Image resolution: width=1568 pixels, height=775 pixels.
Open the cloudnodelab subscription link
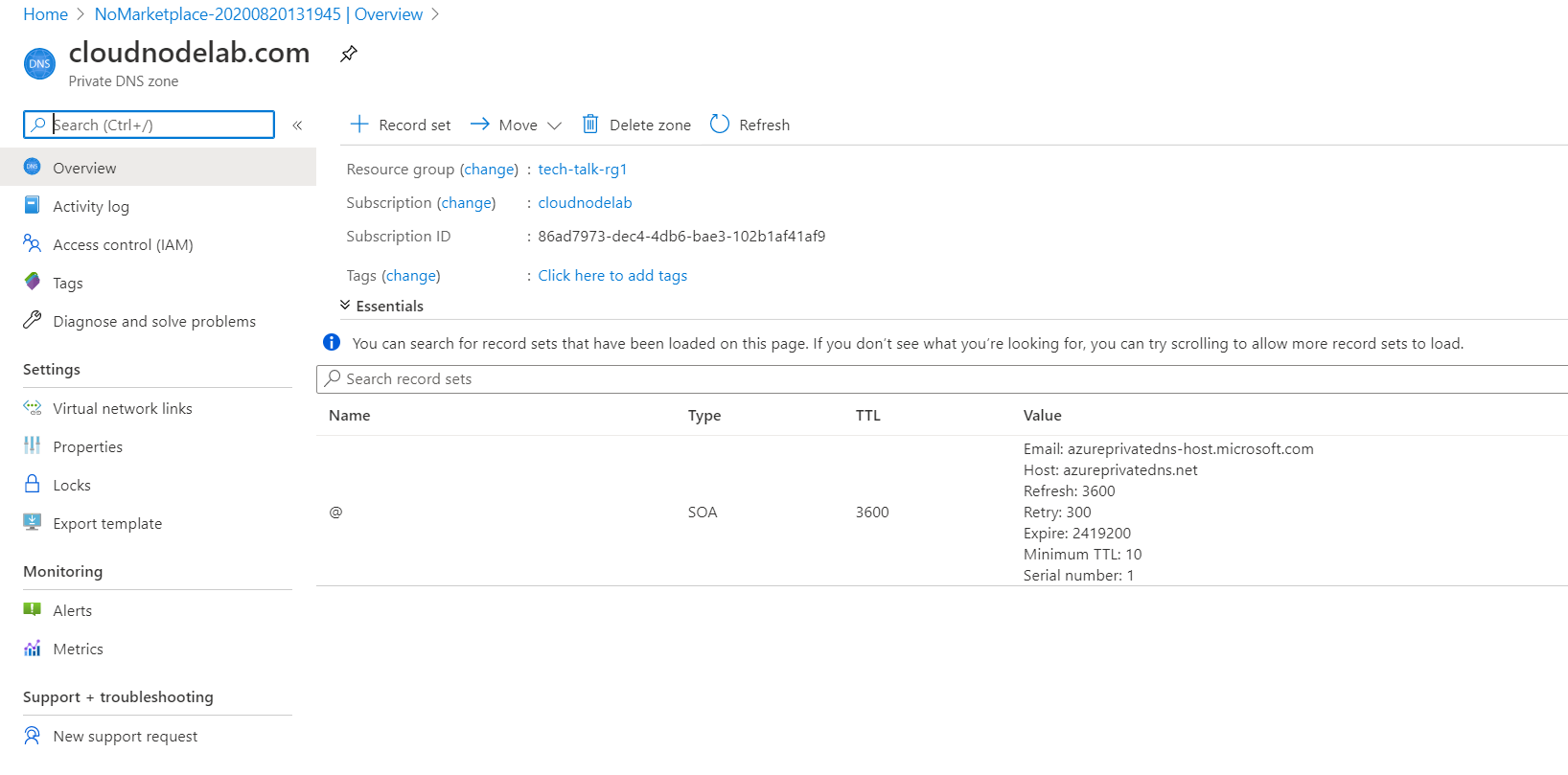point(585,202)
